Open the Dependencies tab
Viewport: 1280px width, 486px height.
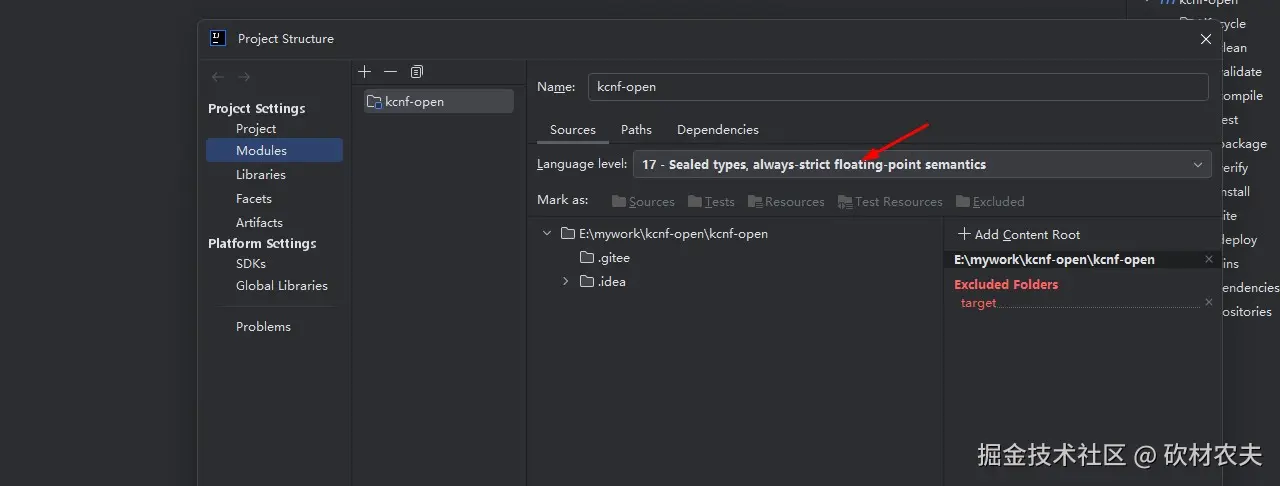[x=717, y=130]
